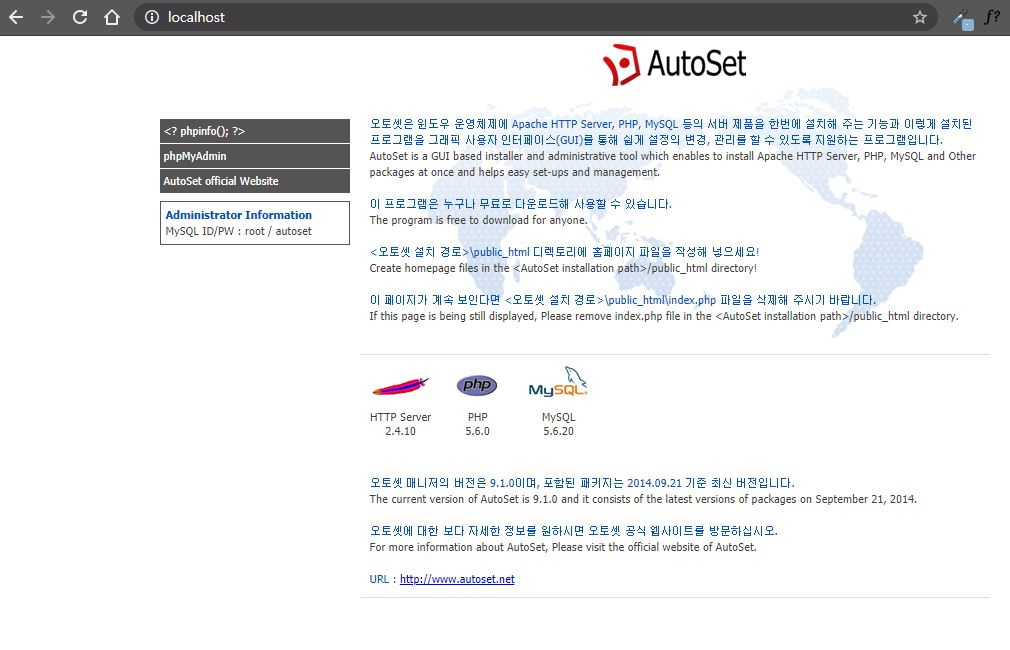Click the "For more information about AutoSet" line
Screen dimensions: 1010x650
point(563,547)
